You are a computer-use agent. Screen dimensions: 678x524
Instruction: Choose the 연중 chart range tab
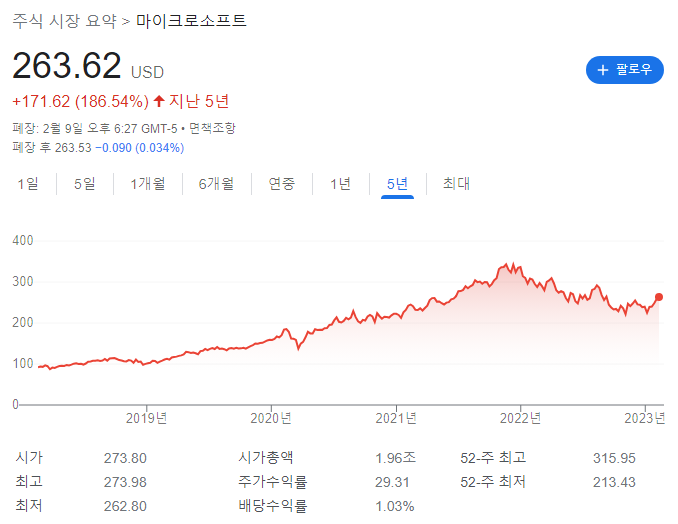[x=281, y=184]
